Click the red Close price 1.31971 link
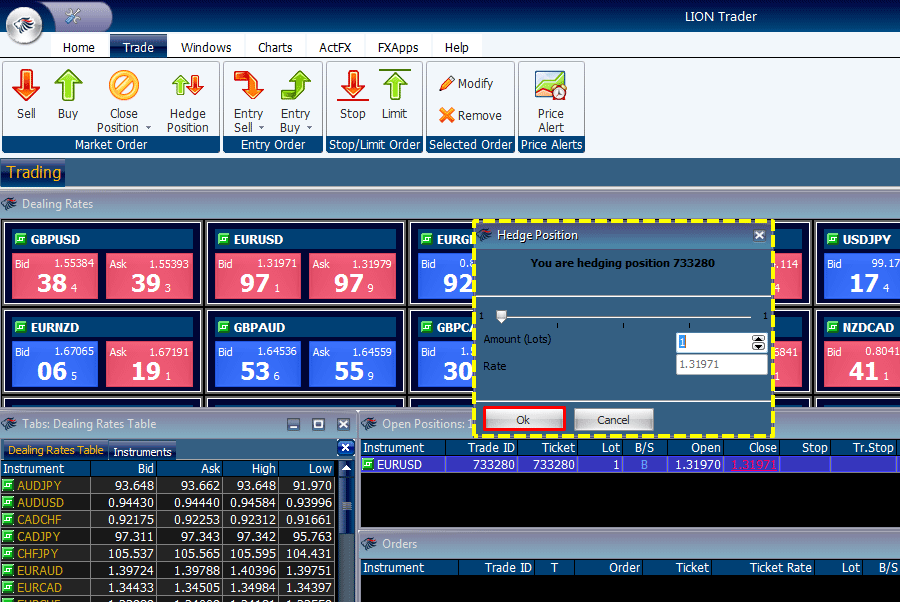Screen dimensions: 900x602 click(x=754, y=465)
